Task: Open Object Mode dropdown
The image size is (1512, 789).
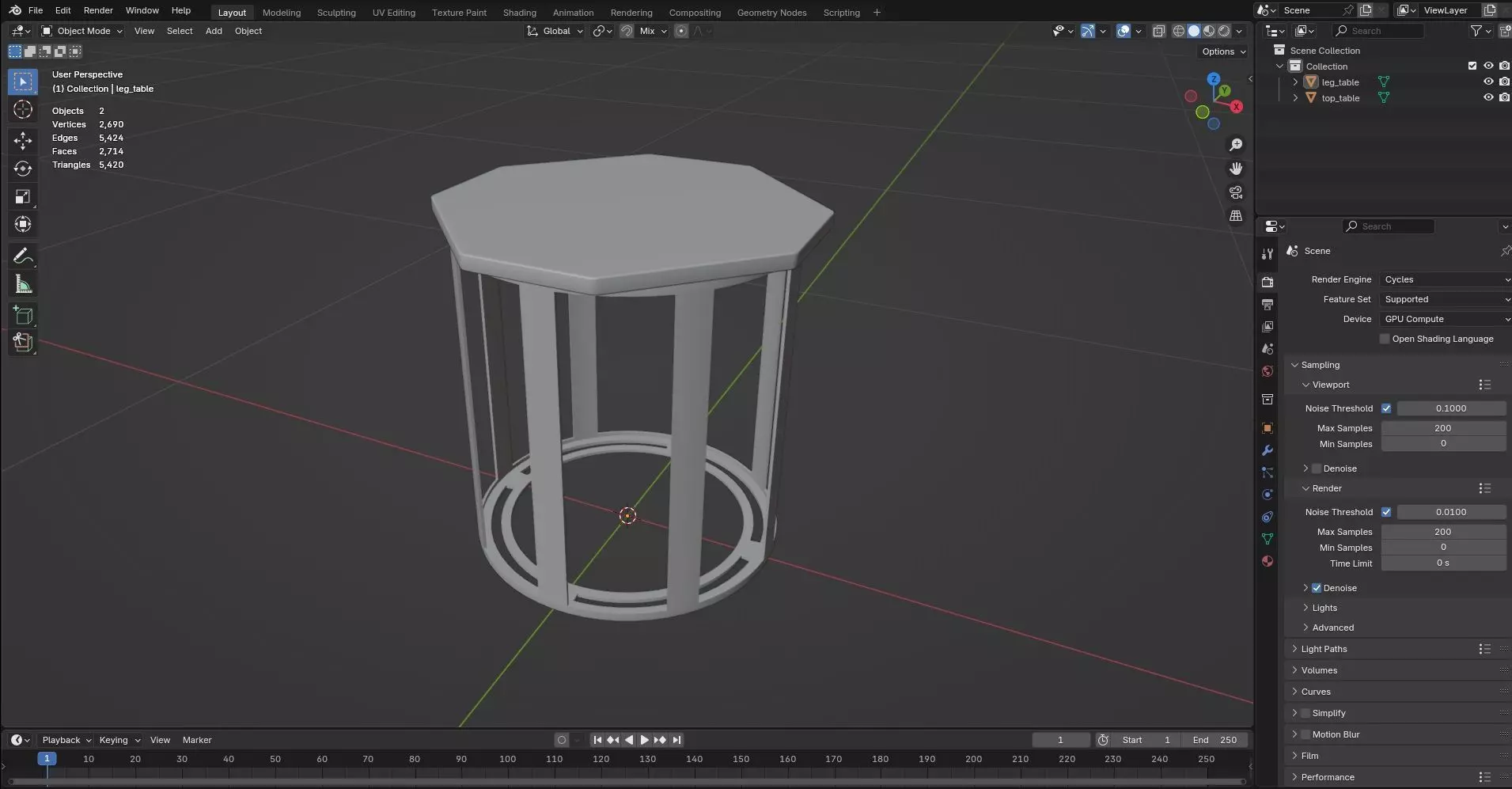Action: [82, 31]
